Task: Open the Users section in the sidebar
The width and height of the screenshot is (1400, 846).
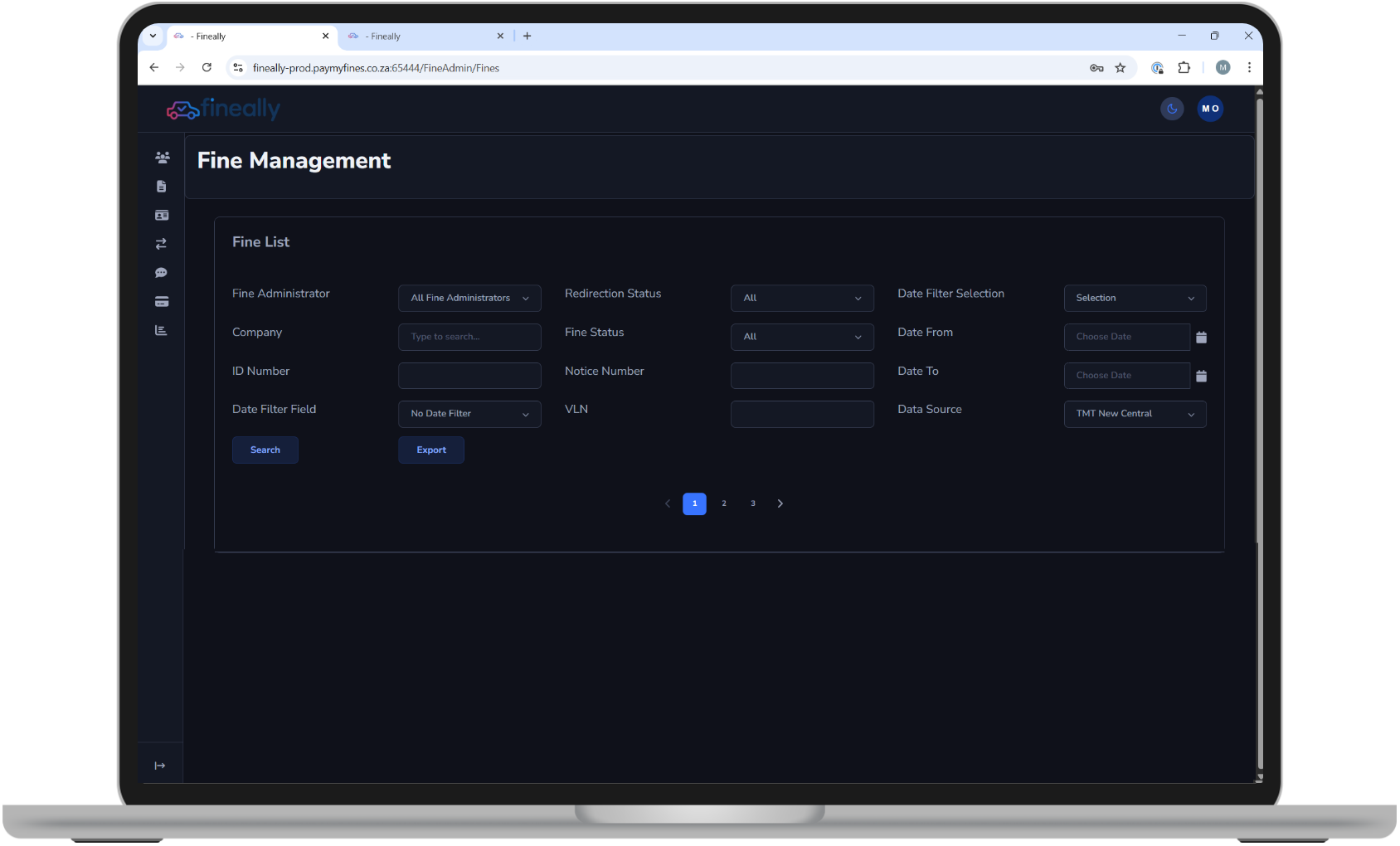Action: click(x=162, y=157)
